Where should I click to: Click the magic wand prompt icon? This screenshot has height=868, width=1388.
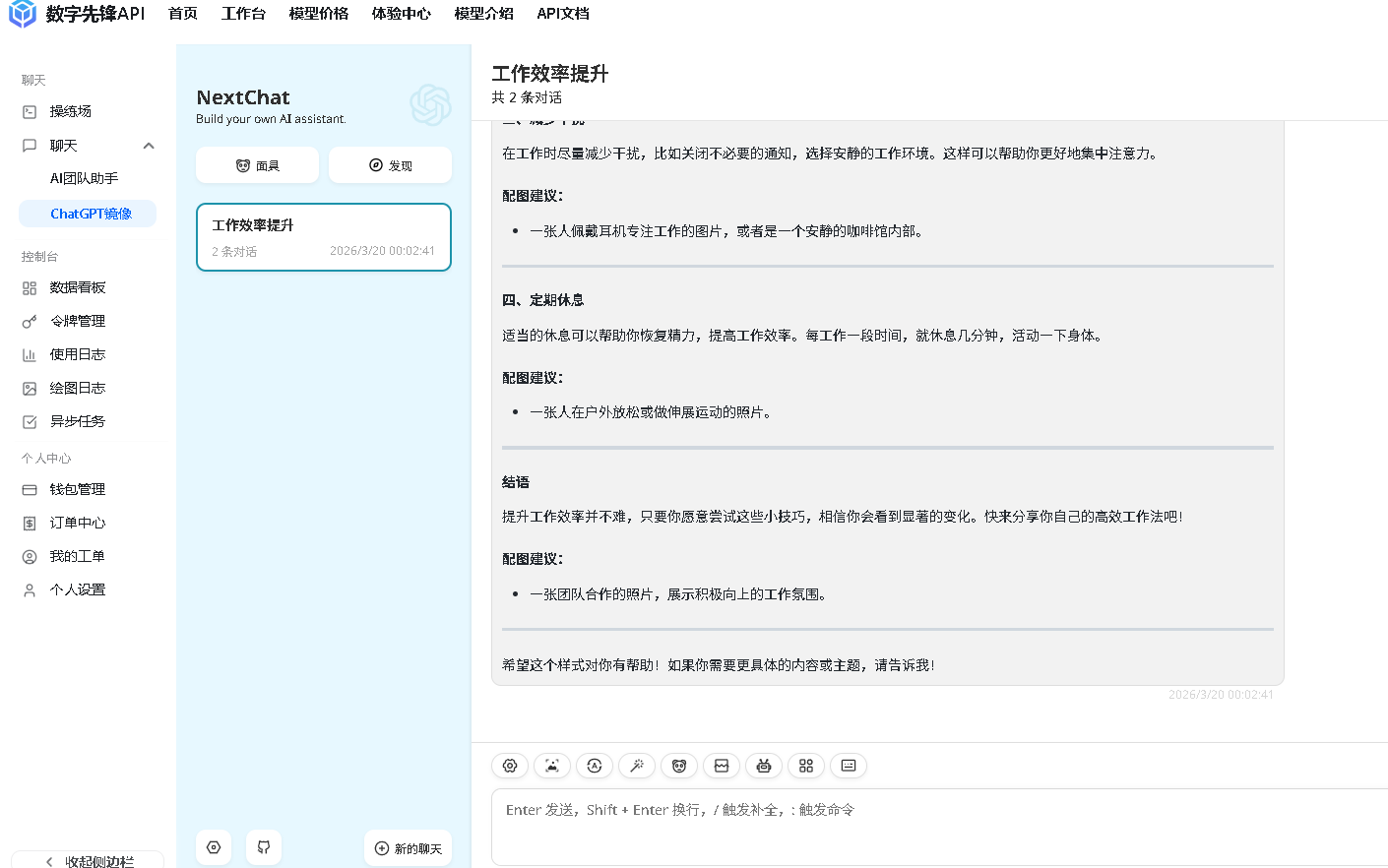637,766
